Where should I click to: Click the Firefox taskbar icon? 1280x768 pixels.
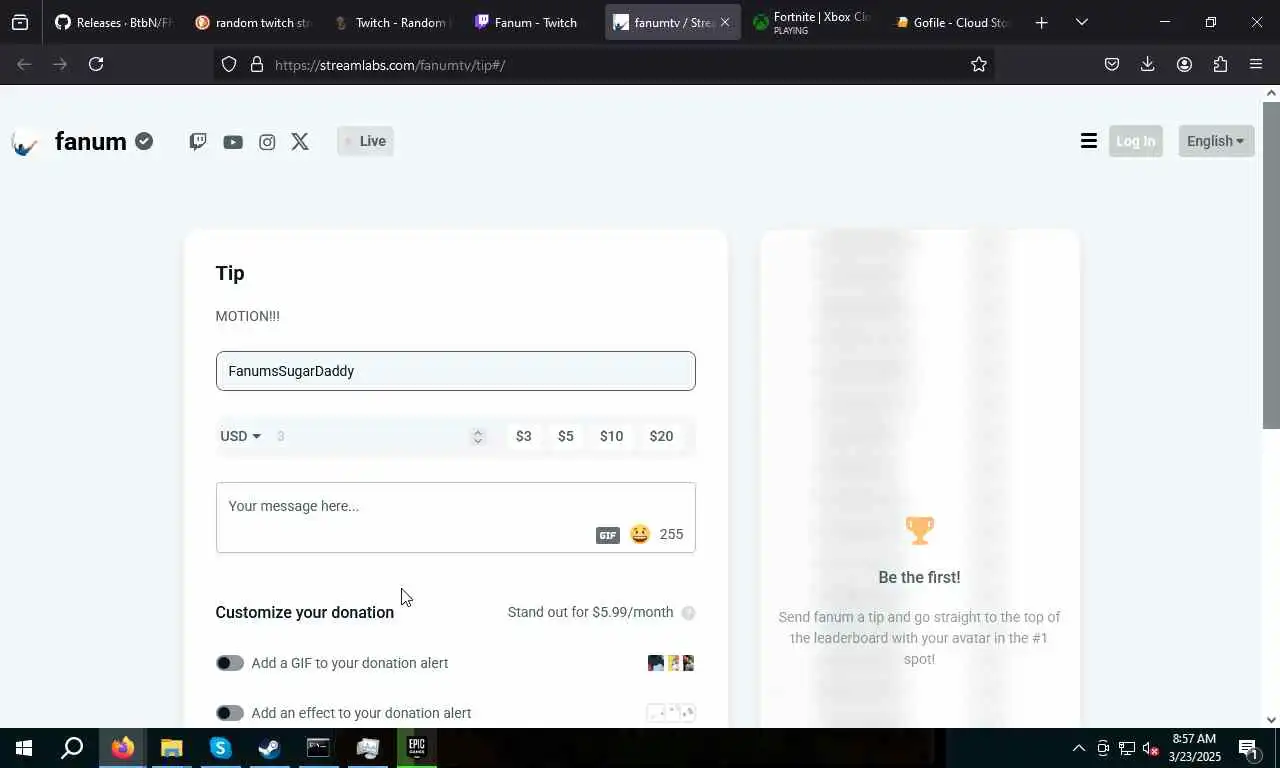122,748
